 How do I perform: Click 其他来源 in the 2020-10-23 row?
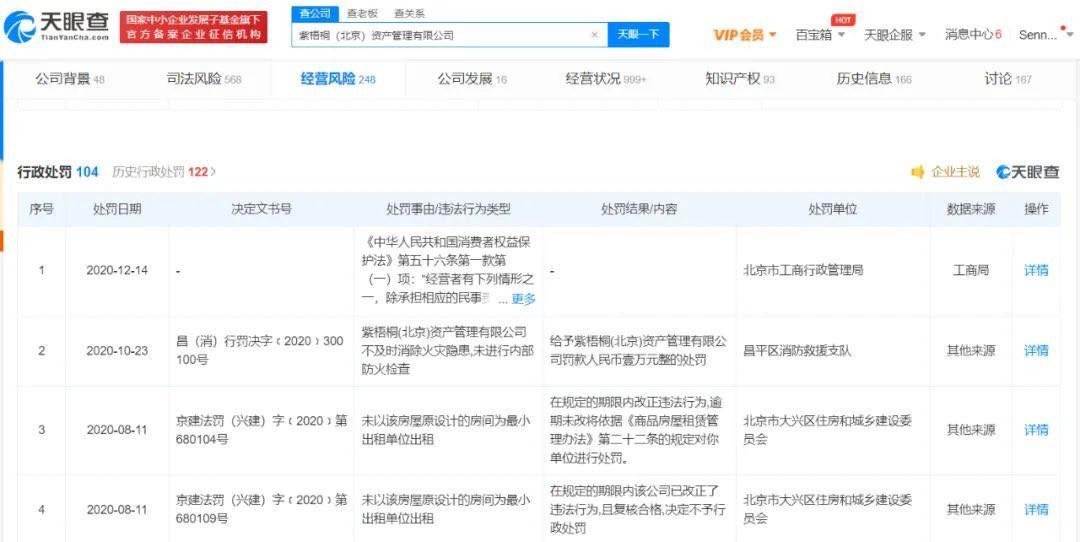(970, 351)
